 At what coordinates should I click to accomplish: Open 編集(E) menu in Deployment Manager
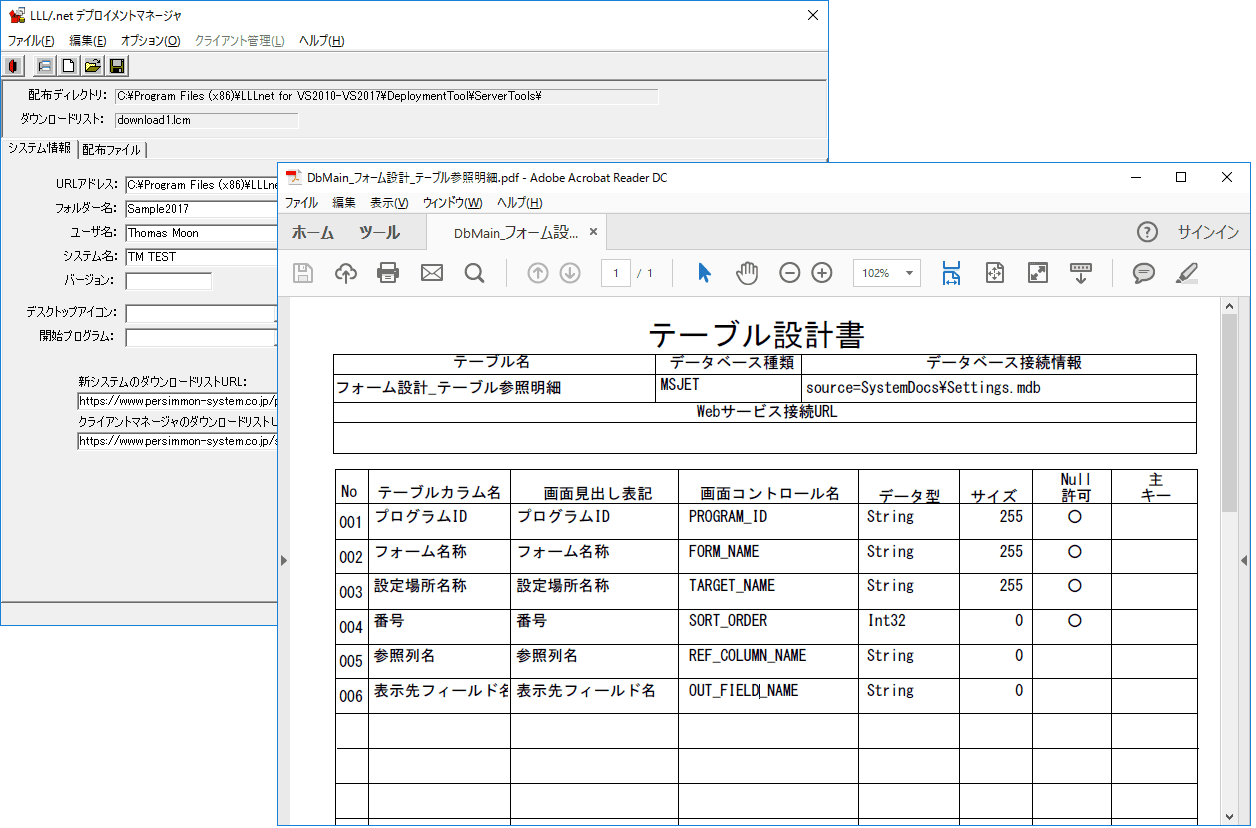[x=88, y=41]
